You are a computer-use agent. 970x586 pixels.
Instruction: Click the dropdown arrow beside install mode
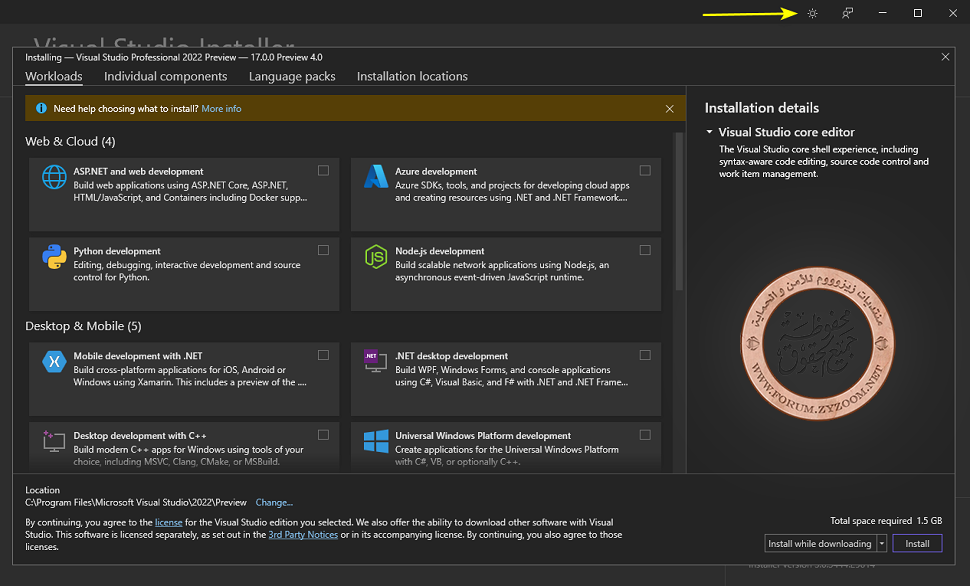point(882,543)
